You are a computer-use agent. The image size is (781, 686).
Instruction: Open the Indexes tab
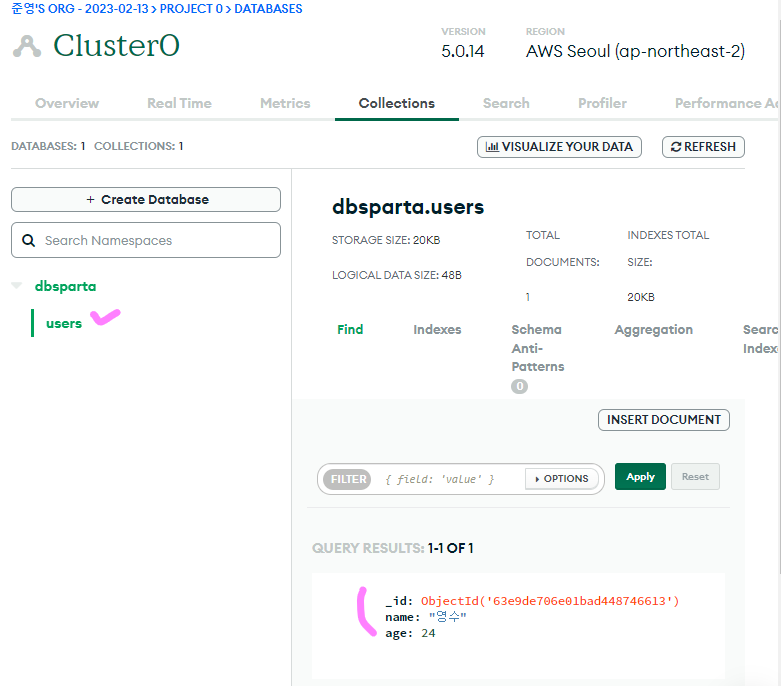point(437,329)
